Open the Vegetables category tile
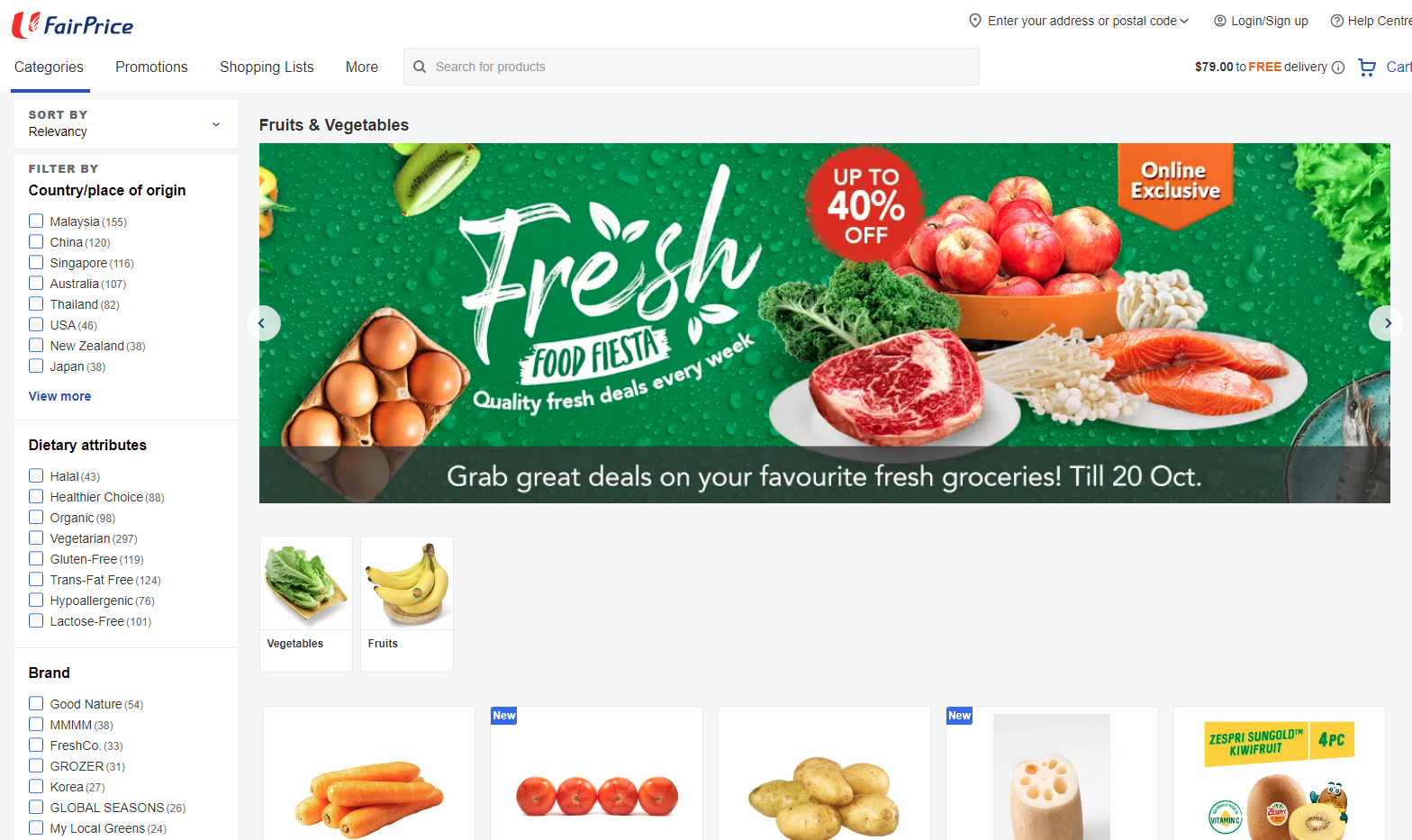Image resolution: width=1412 pixels, height=840 pixels. click(306, 603)
